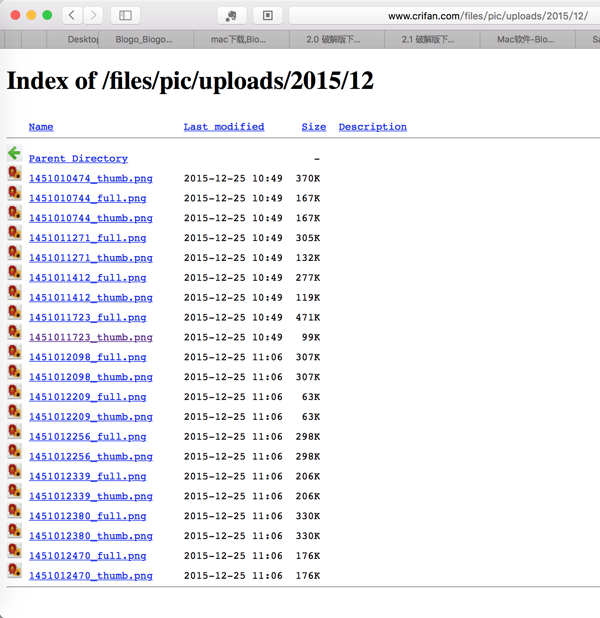
Task: Open 1451012380_thumb.png file link
Action: pyautogui.click(x=91, y=536)
